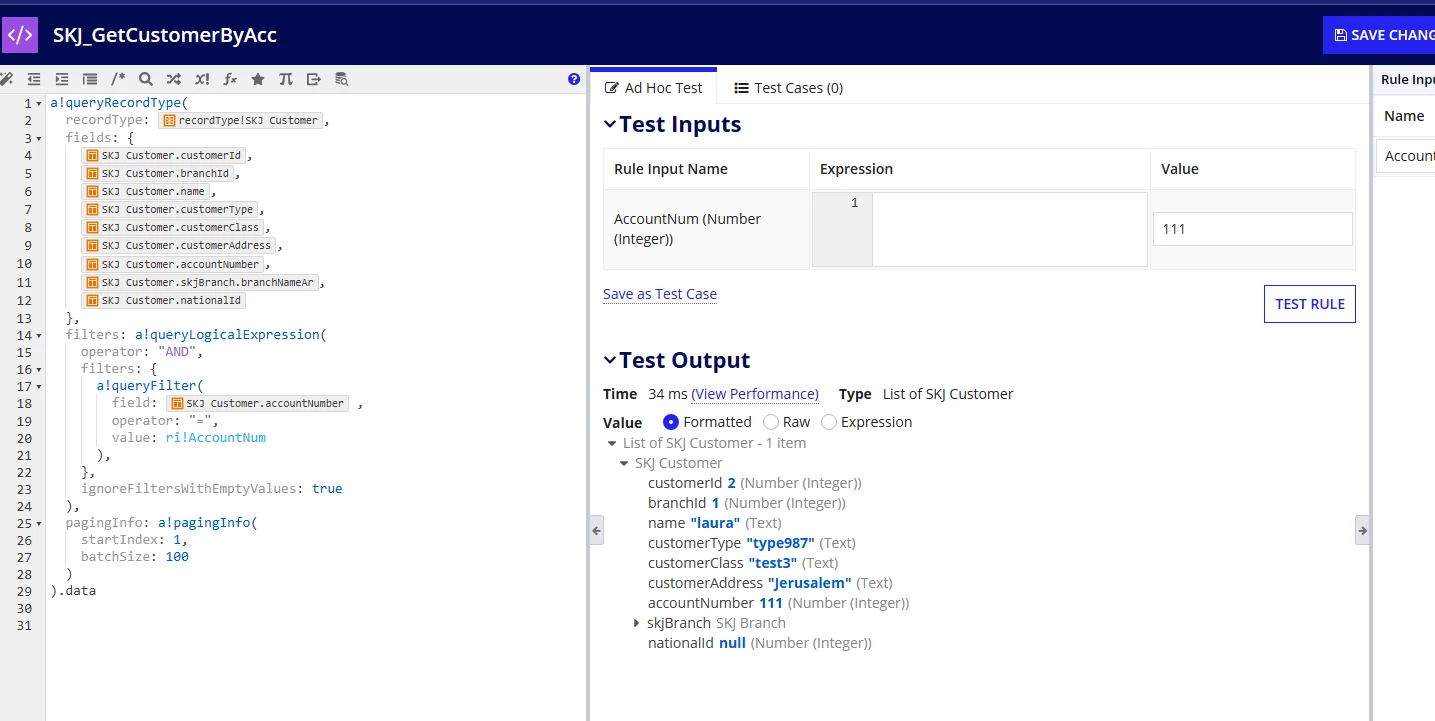Click the pi constants icon
Image resolution: width=1435 pixels, height=721 pixels.
click(286, 79)
